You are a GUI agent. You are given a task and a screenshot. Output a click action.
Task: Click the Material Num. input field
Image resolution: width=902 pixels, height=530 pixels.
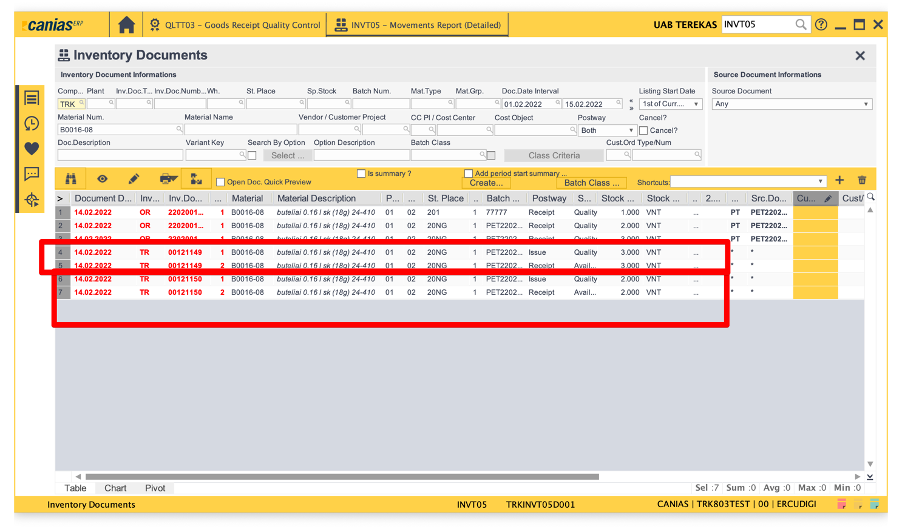tap(116, 130)
